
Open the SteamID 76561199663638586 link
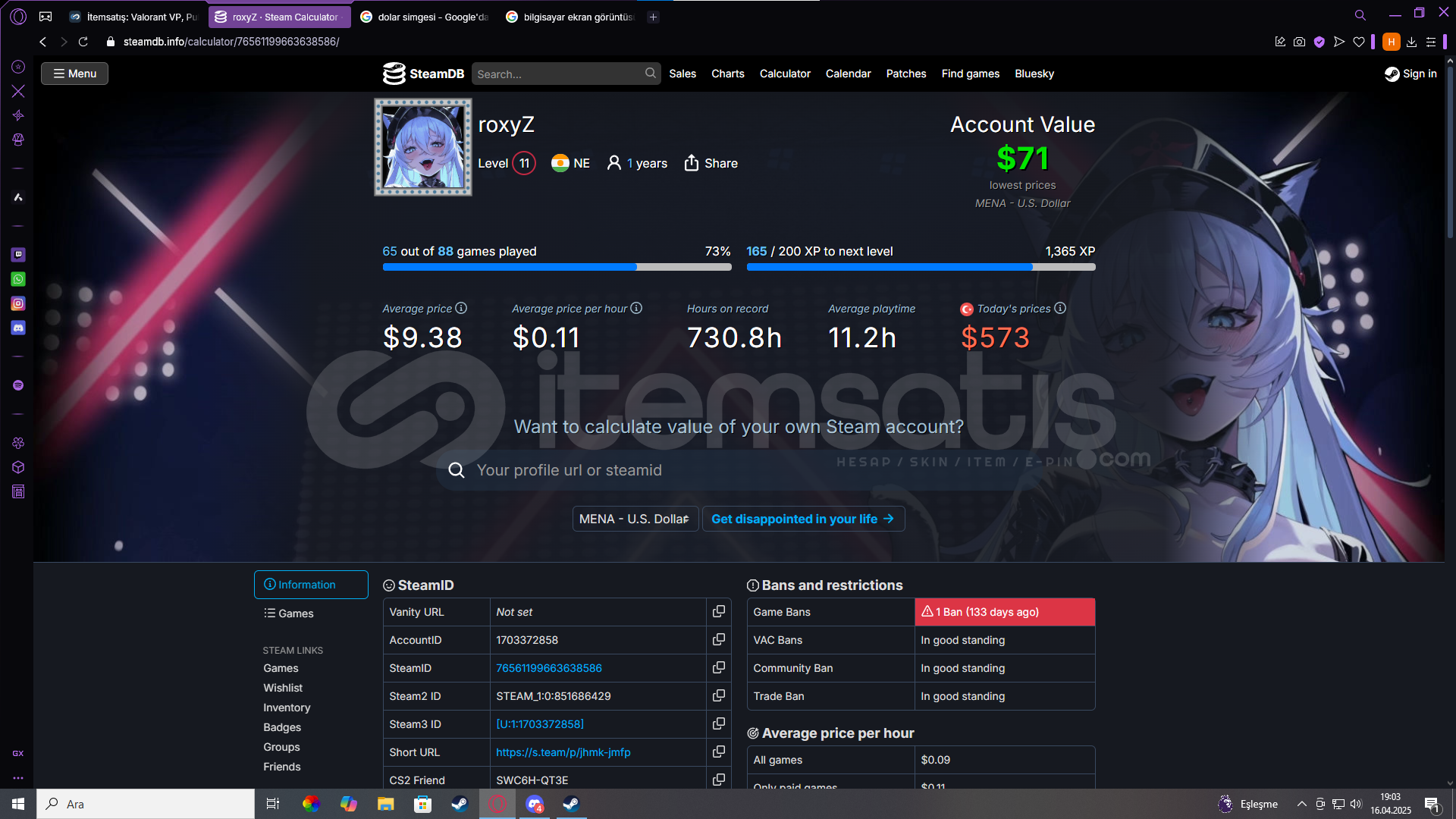(x=549, y=668)
